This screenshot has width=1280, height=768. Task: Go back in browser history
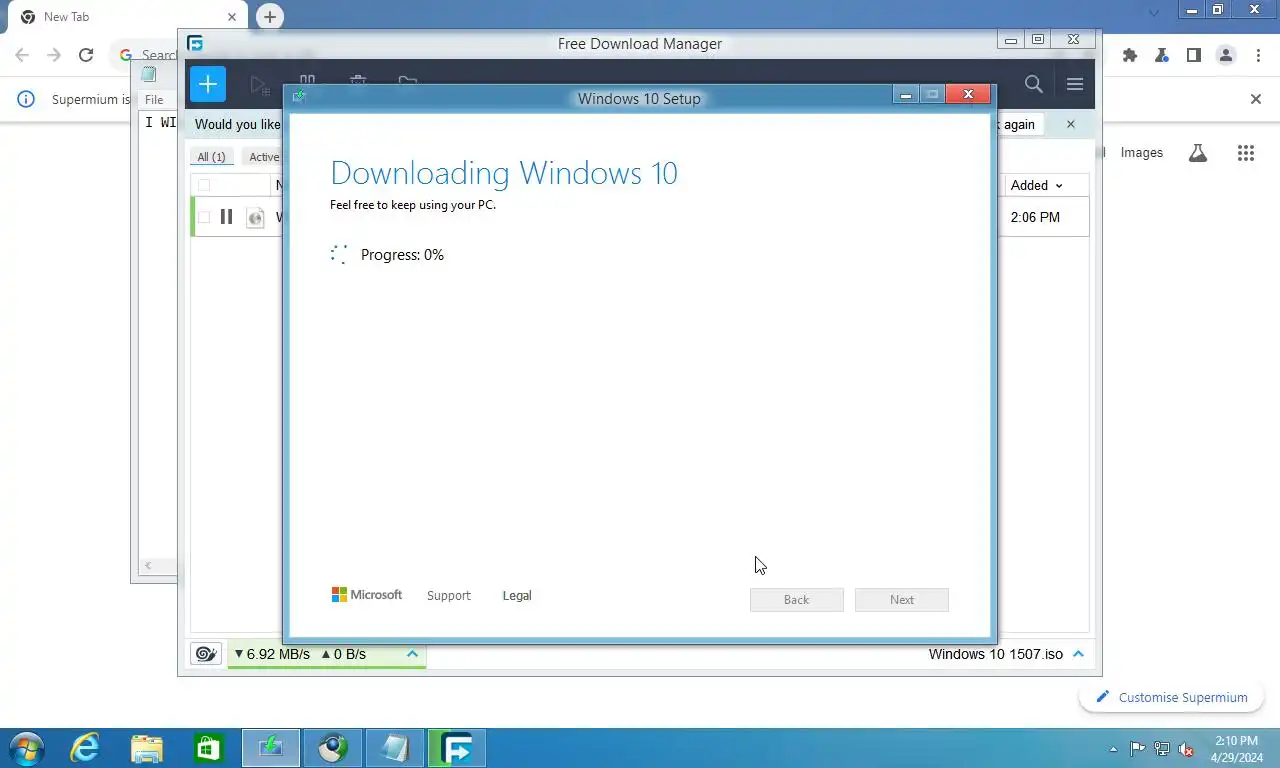click(22, 56)
